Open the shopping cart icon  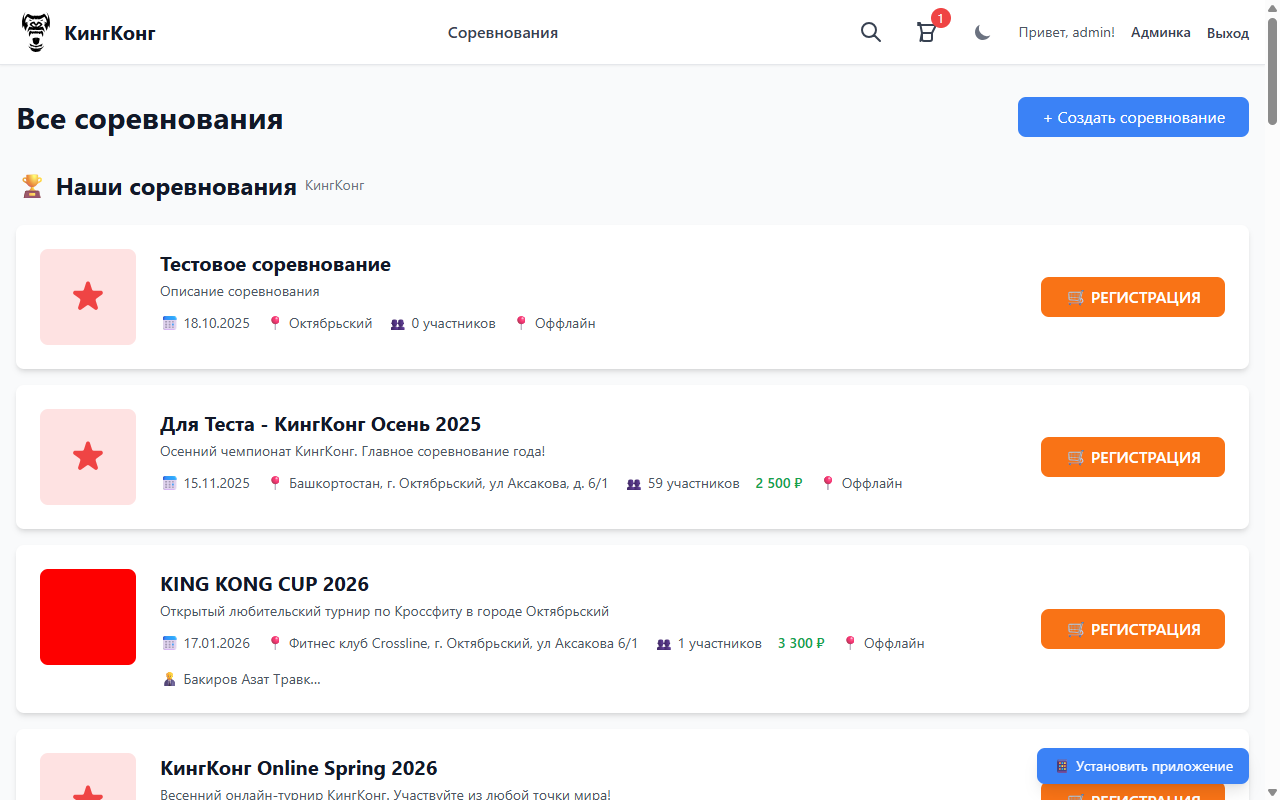(927, 33)
